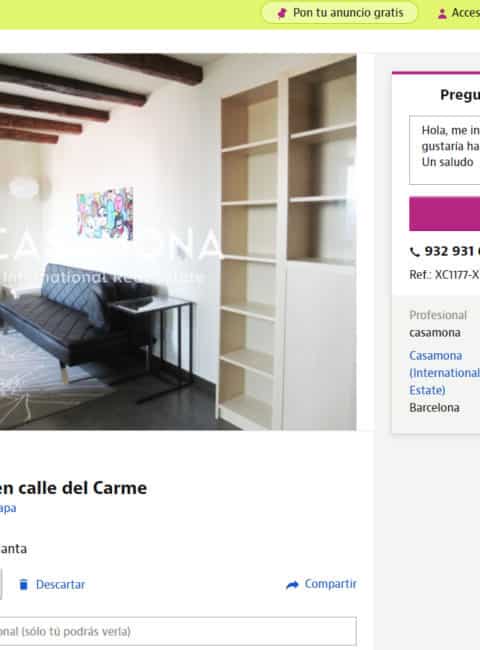Open the map link under the title
480x650 pixels.
[8, 508]
